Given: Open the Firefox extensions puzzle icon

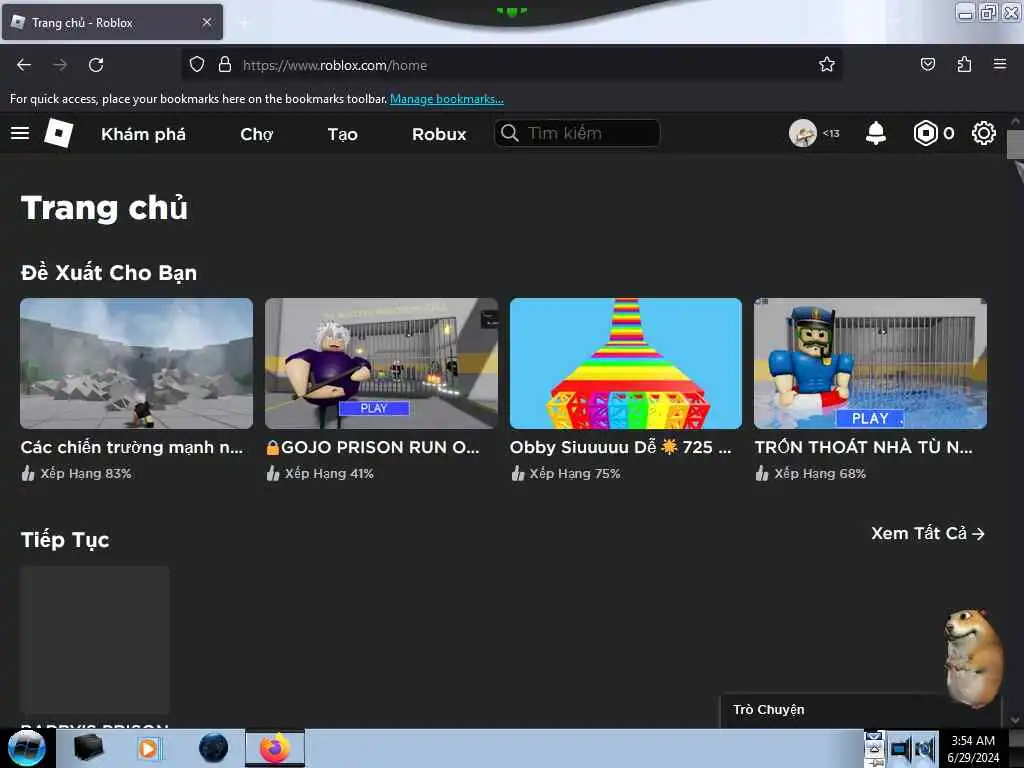Looking at the screenshot, I should (x=964, y=64).
